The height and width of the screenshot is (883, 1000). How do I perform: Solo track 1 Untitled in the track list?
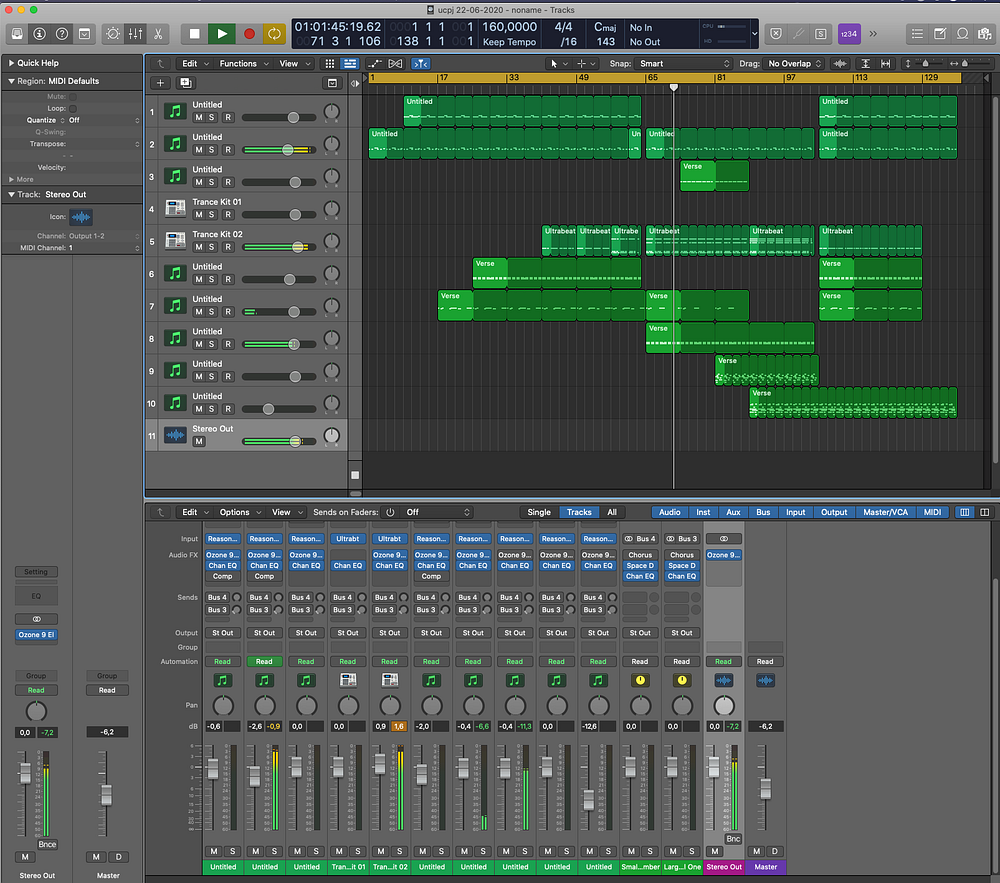212,117
